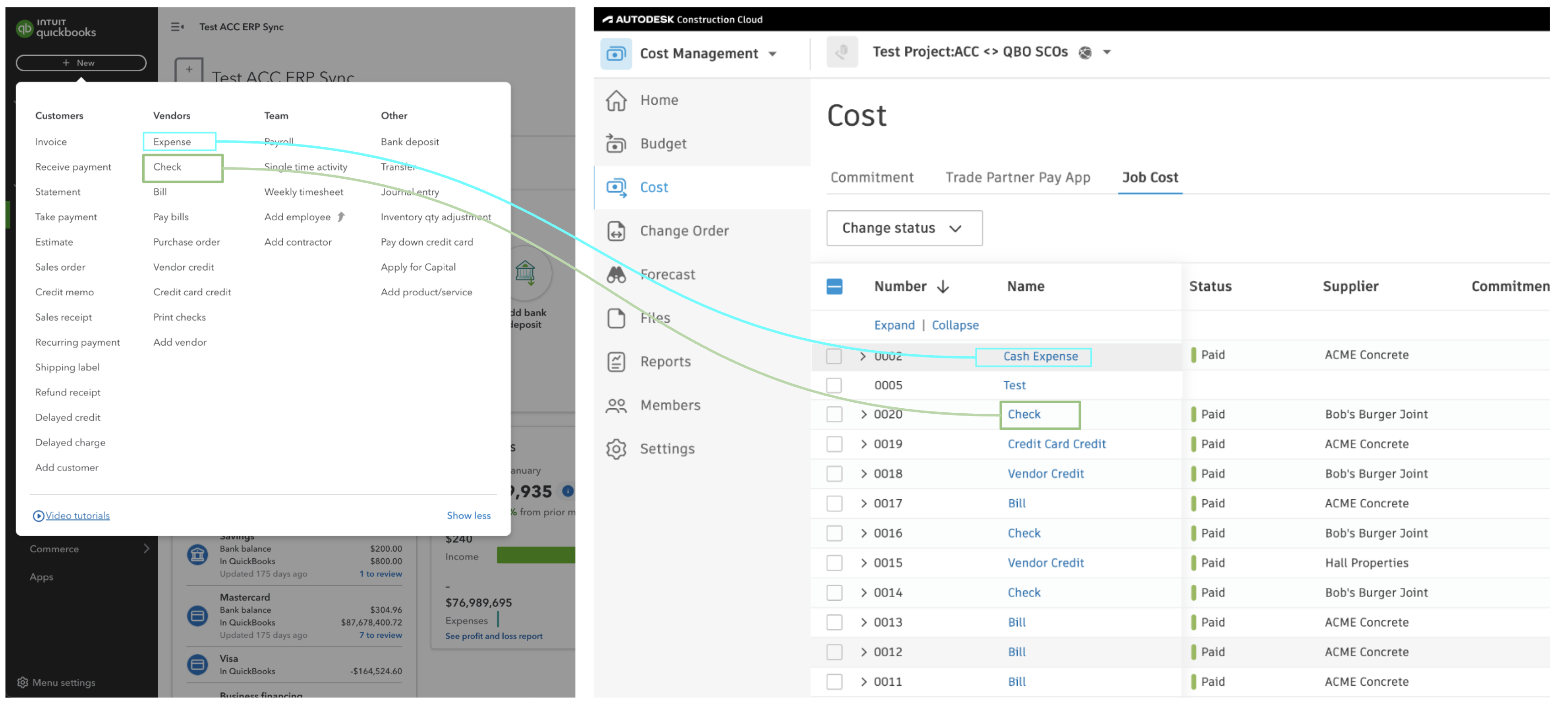Click the Add employee upgrade arrow icon
Image resolution: width=1568 pixels, height=704 pixels.
[341, 217]
